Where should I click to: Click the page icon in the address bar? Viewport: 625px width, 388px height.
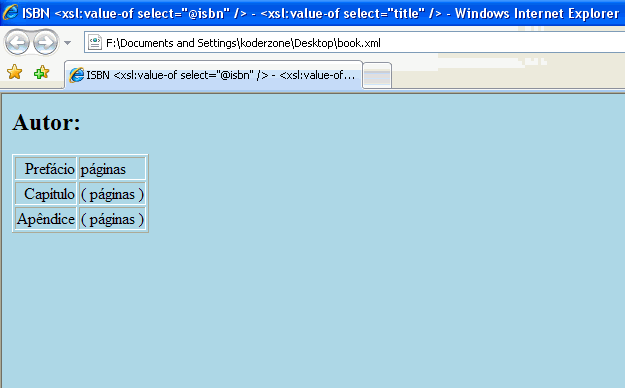[x=95, y=43]
